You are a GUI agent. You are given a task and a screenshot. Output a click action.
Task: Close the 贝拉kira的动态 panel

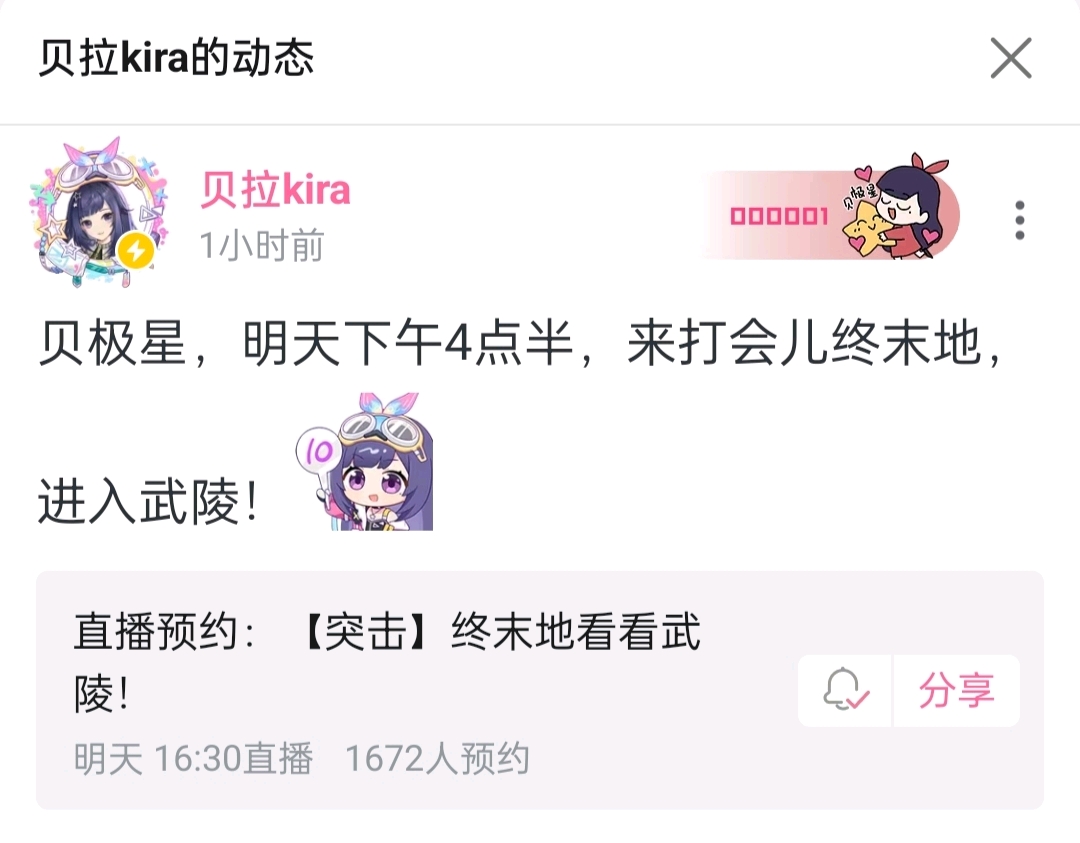[x=1010, y=58]
